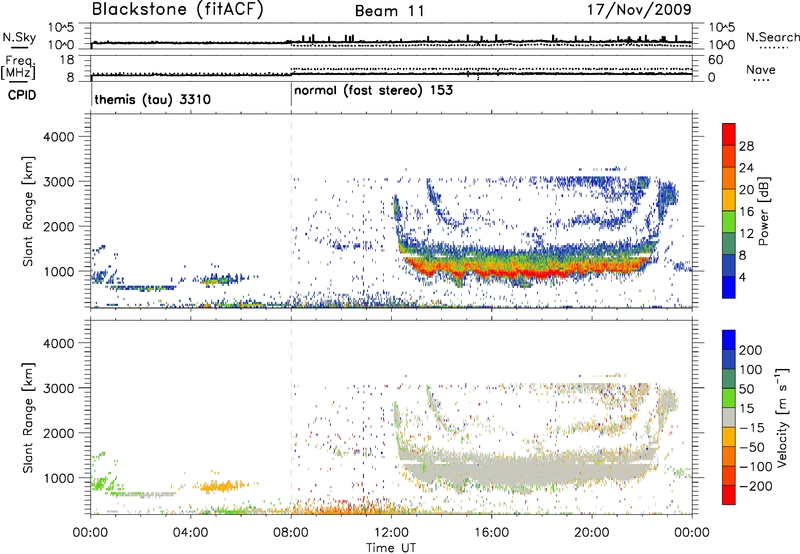Click the '3000' tick on the velocity panel
The image size is (800, 554).
[59, 388]
